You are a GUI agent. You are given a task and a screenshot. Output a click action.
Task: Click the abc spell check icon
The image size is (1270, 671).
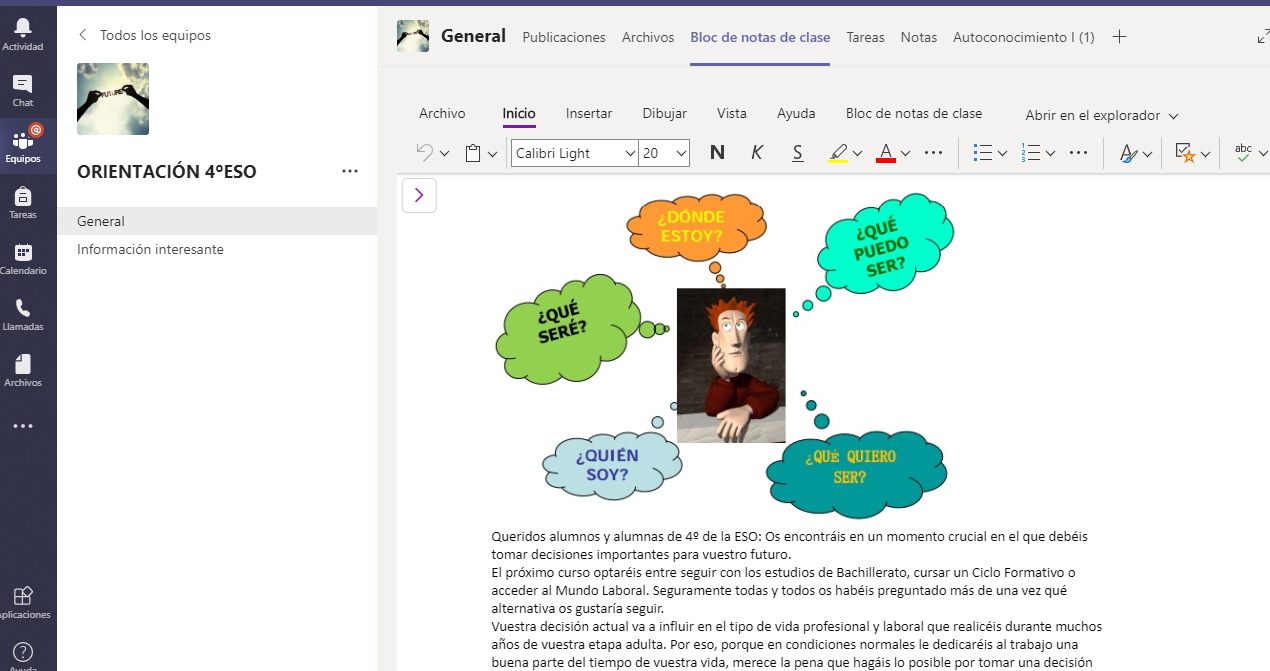click(x=1243, y=153)
